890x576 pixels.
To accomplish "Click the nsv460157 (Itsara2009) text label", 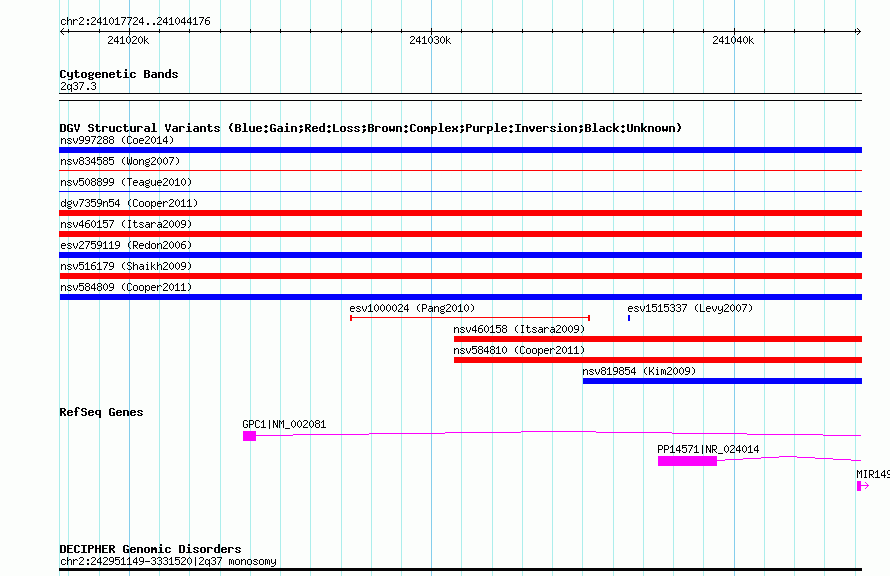I will (126, 224).
